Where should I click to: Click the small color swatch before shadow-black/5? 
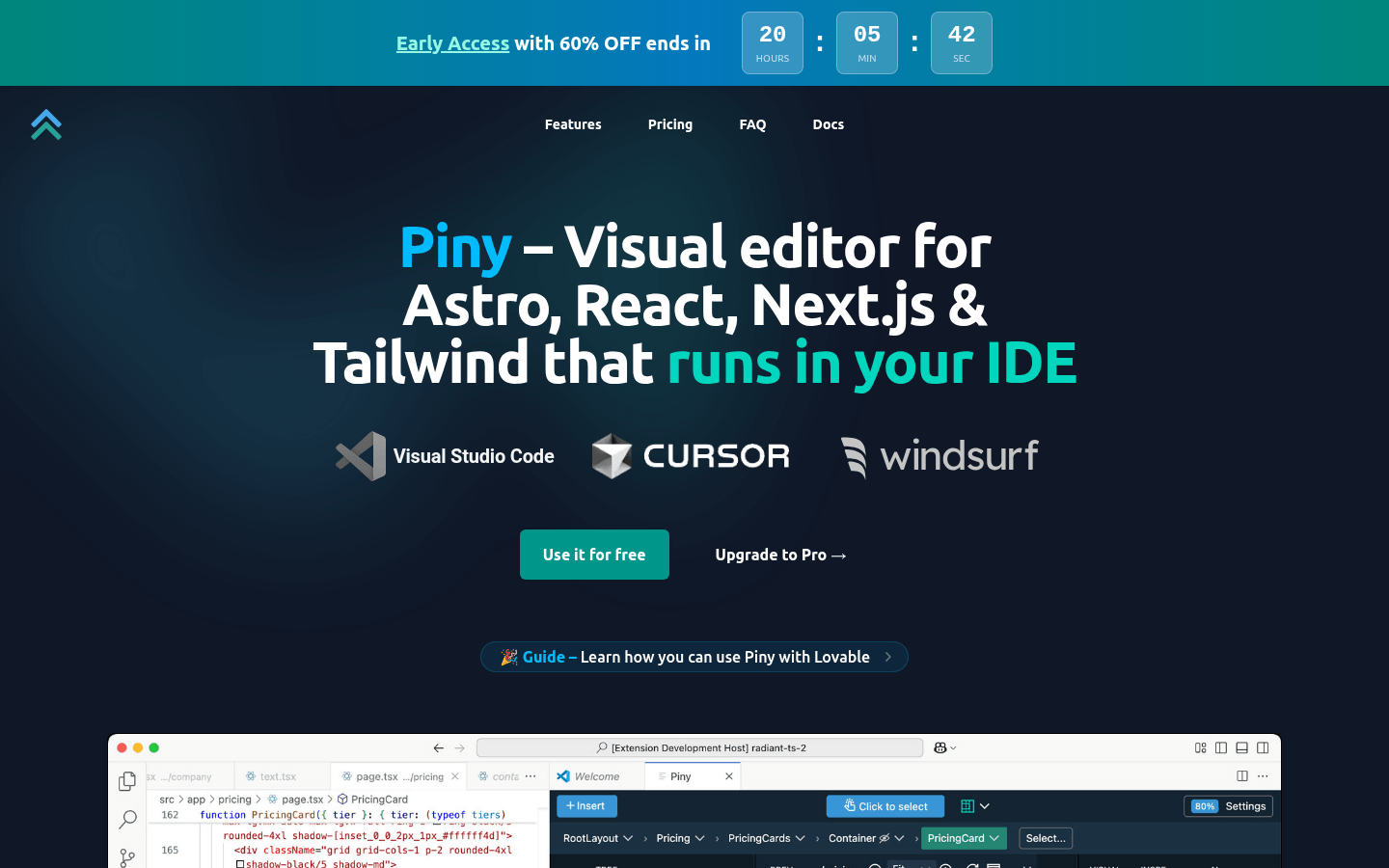coord(240,864)
